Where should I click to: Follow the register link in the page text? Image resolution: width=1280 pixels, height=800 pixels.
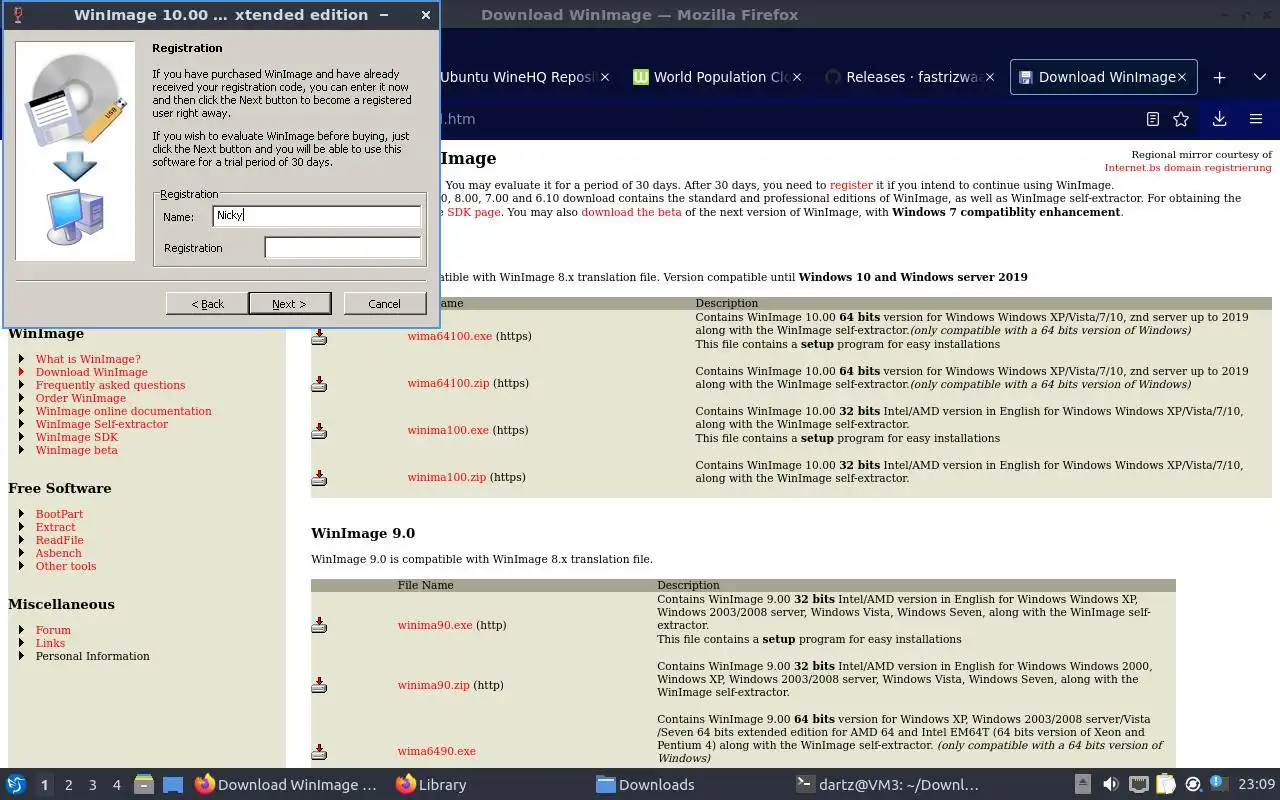click(851, 185)
